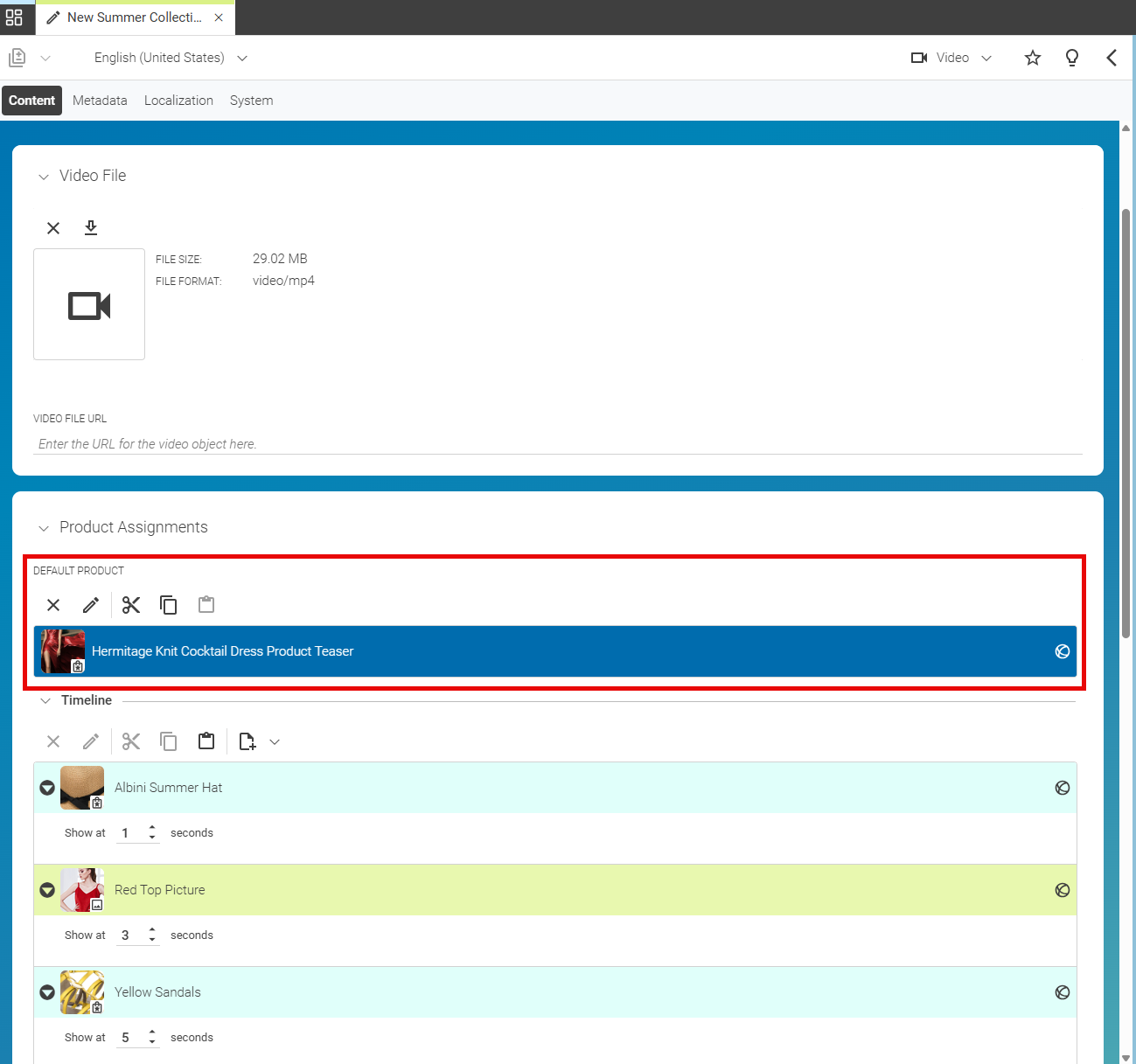
Task: Click the vertical scrollbar thumb
Action: pyautogui.click(x=1126, y=424)
